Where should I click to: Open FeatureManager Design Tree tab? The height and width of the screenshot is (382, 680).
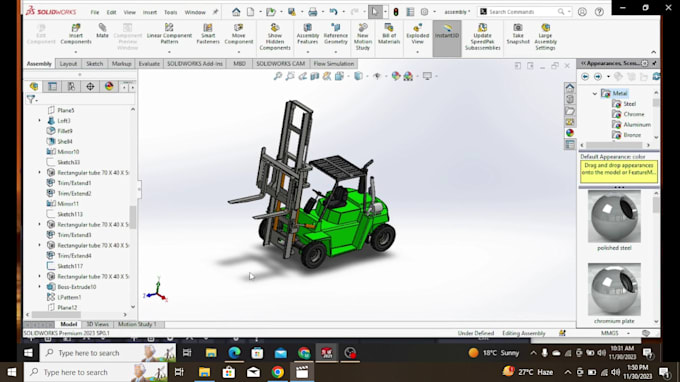[x=34, y=86]
